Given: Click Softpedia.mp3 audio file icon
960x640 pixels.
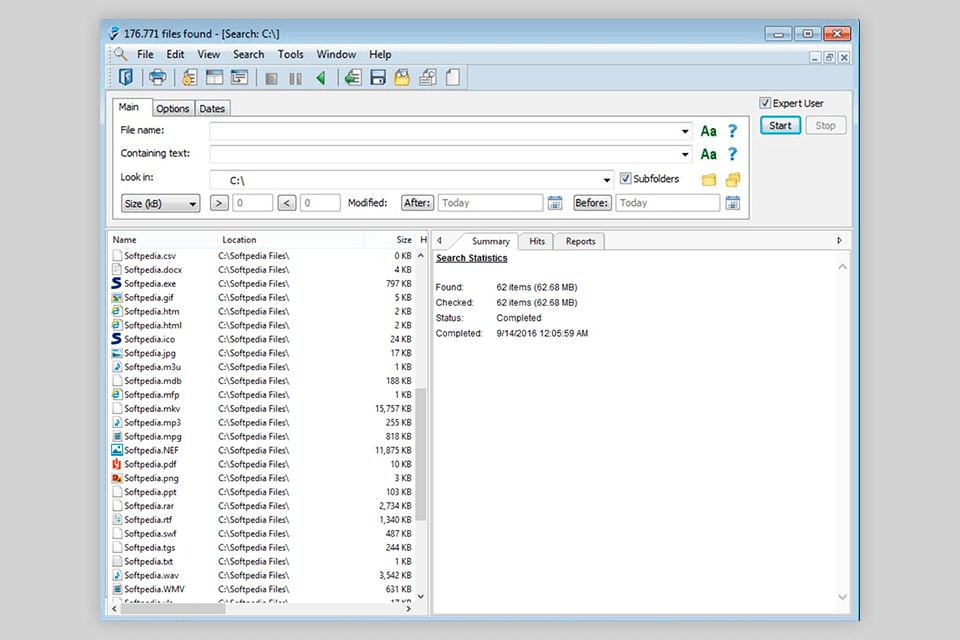Looking at the screenshot, I should tap(116, 422).
